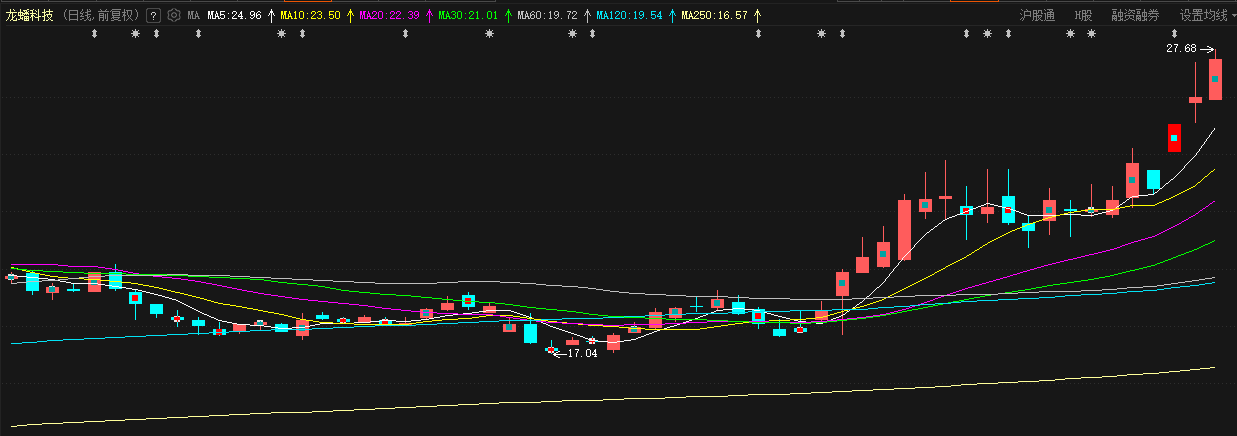Click the MA5:24.96 value
This screenshot has height=436, width=1237.
[x=234, y=15]
